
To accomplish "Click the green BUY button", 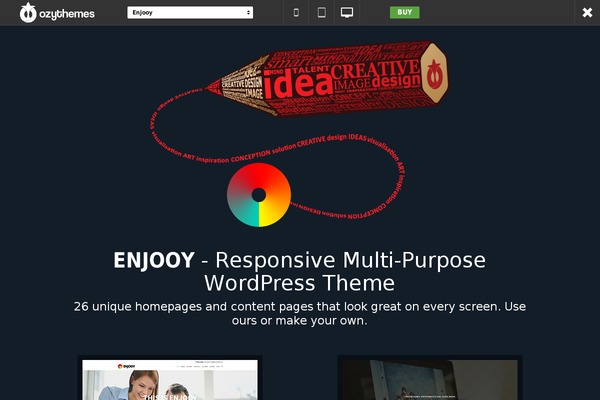I will (404, 12).
